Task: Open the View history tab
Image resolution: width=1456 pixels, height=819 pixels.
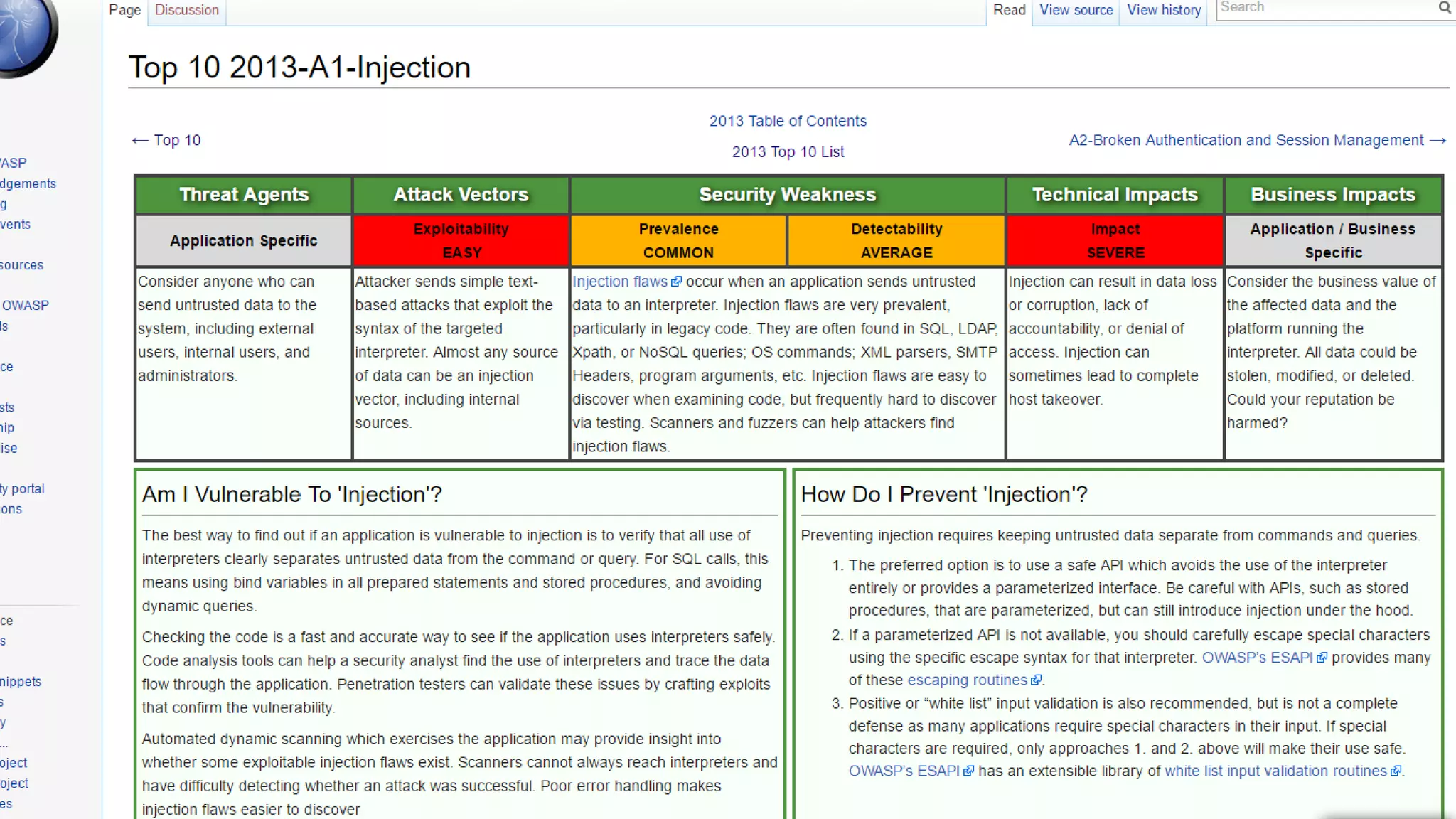Action: point(1163,10)
